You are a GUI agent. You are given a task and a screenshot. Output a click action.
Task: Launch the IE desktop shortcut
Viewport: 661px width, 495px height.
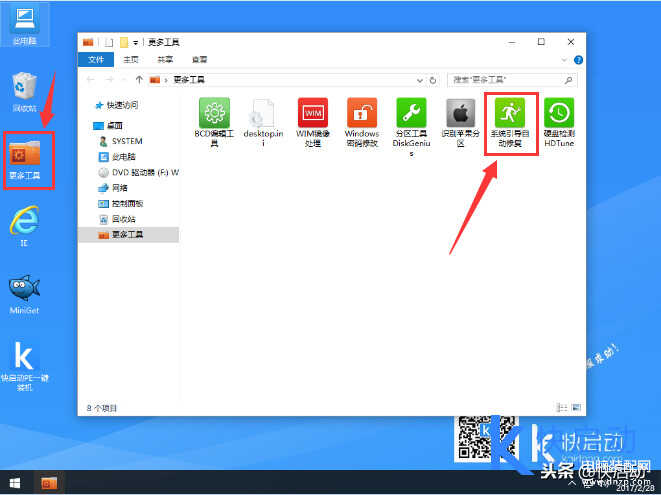(x=24, y=226)
